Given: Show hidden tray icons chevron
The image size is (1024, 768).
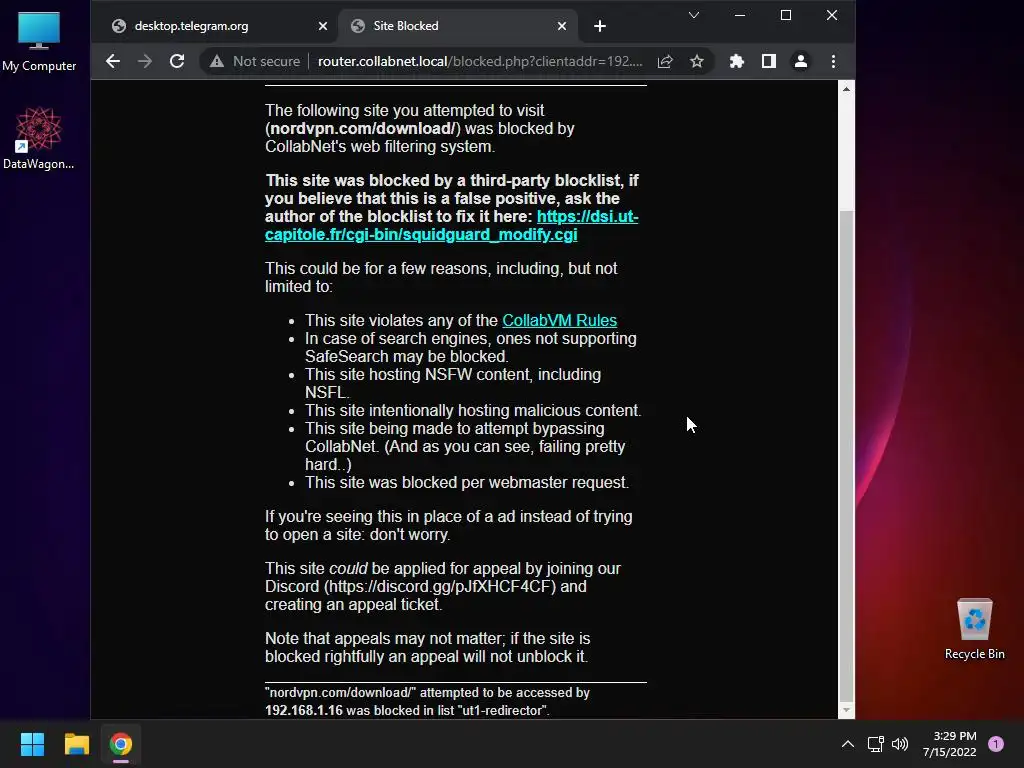Looking at the screenshot, I should tap(848, 744).
